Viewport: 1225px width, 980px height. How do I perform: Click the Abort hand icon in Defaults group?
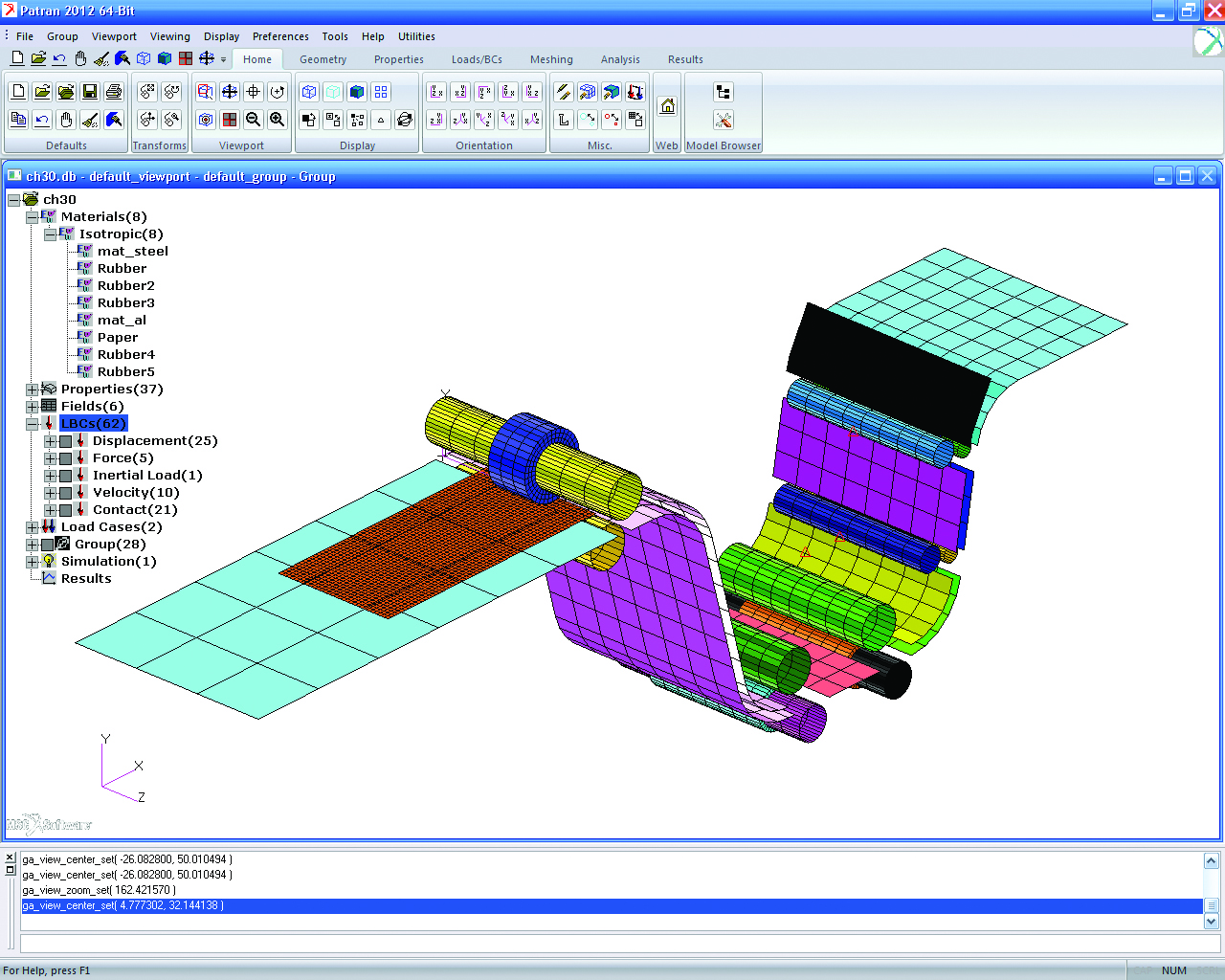click(x=66, y=120)
